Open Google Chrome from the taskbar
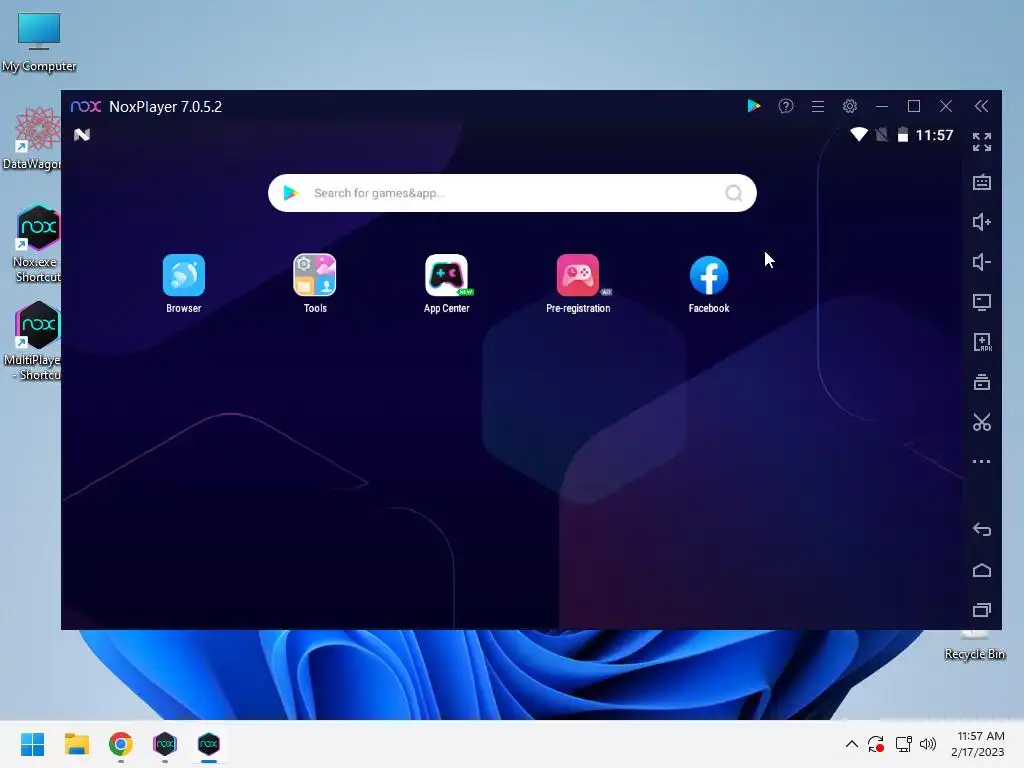 121,744
